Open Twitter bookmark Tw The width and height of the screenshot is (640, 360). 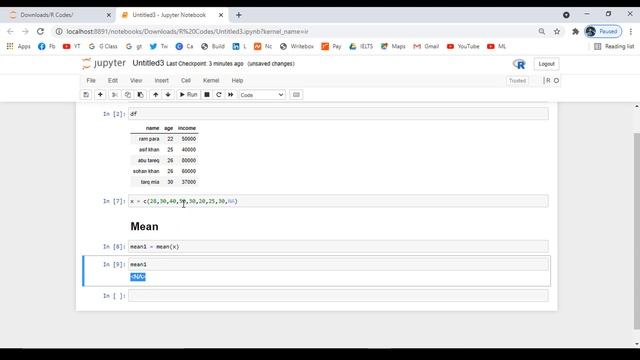(x=159, y=47)
